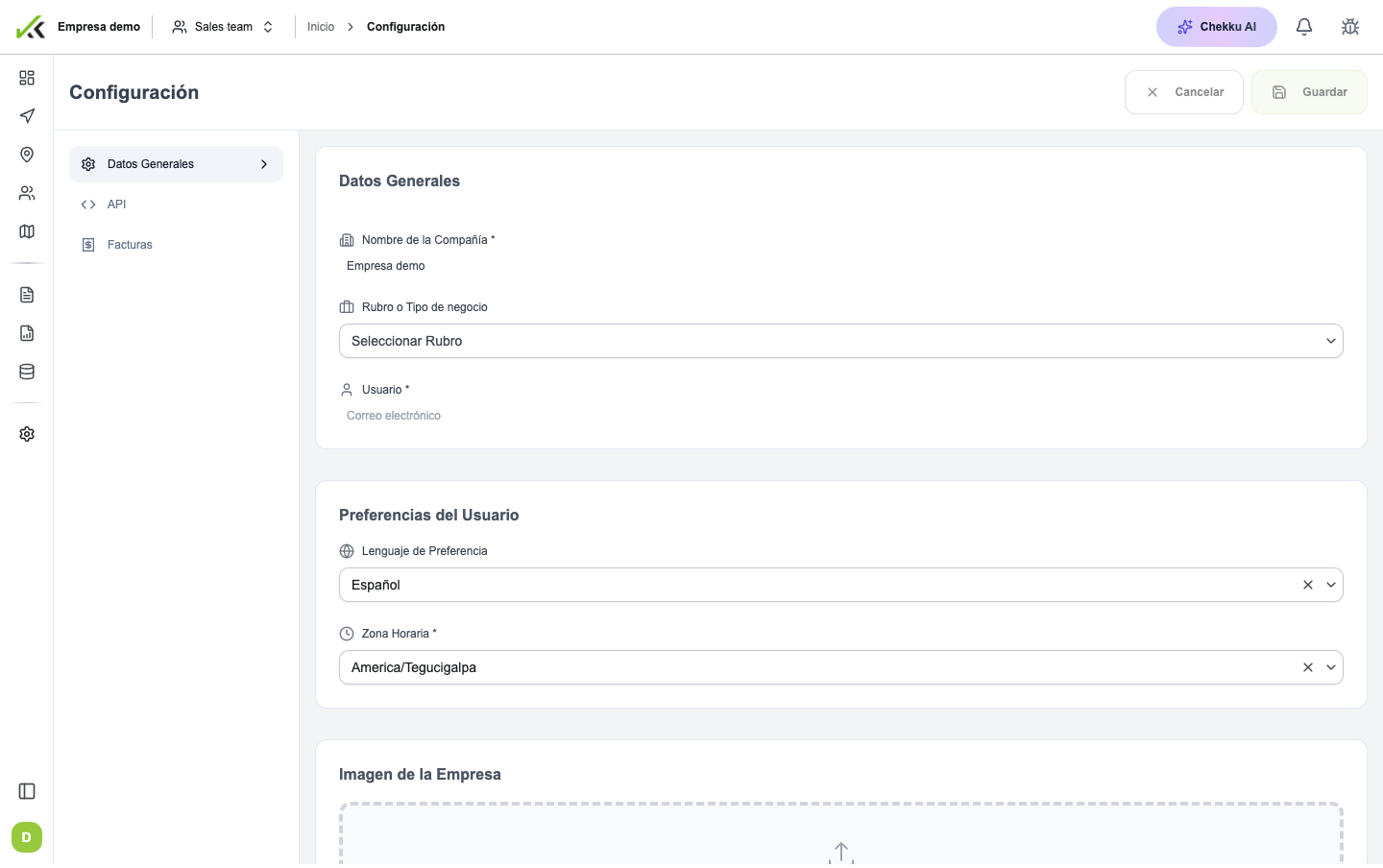Open the paper plane navigation icon in sidebar
Viewport: 1383px width, 868px height.
(27, 116)
